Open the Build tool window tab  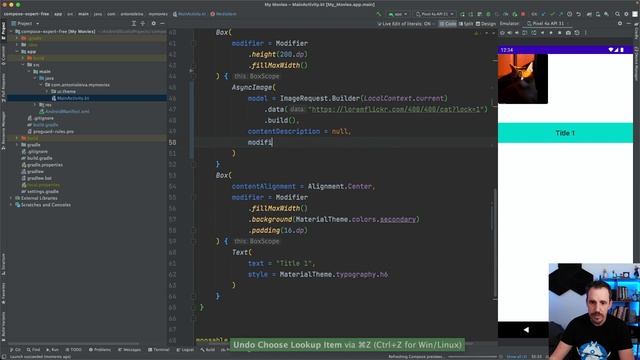pyautogui.click(x=208, y=350)
